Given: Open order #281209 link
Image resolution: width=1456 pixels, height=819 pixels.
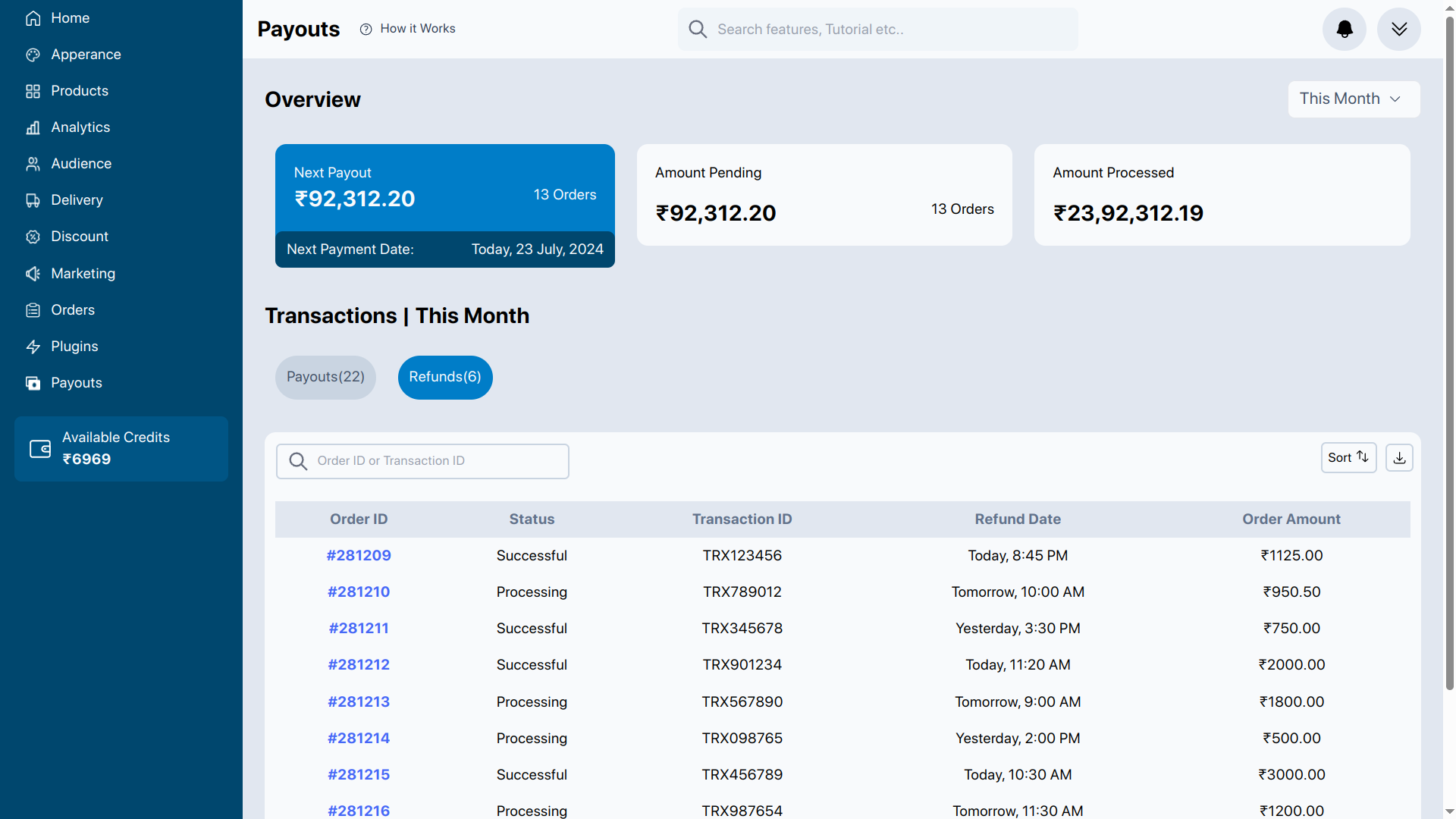Looking at the screenshot, I should pyautogui.click(x=359, y=556).
